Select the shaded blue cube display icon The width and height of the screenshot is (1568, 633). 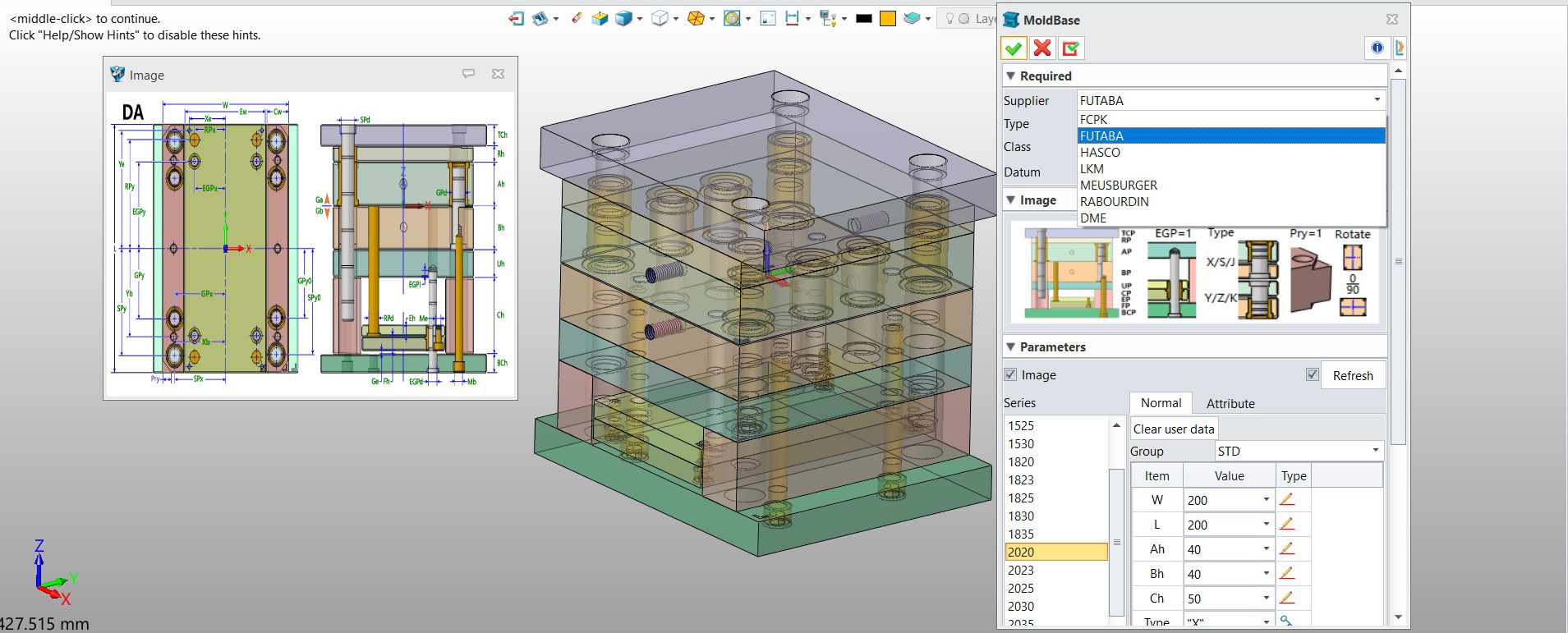(x=623, y=18)
